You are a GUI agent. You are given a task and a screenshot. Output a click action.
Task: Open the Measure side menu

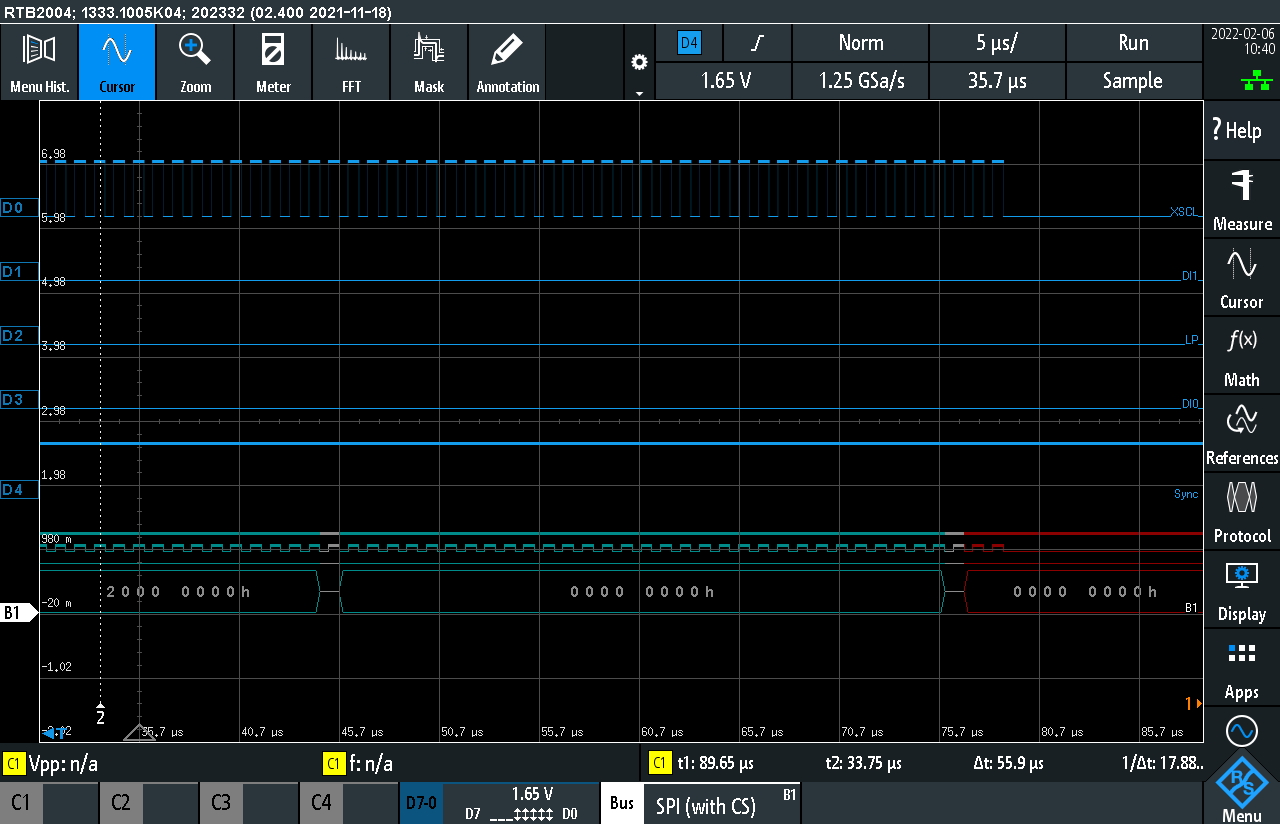click(x=1241, y=200)
